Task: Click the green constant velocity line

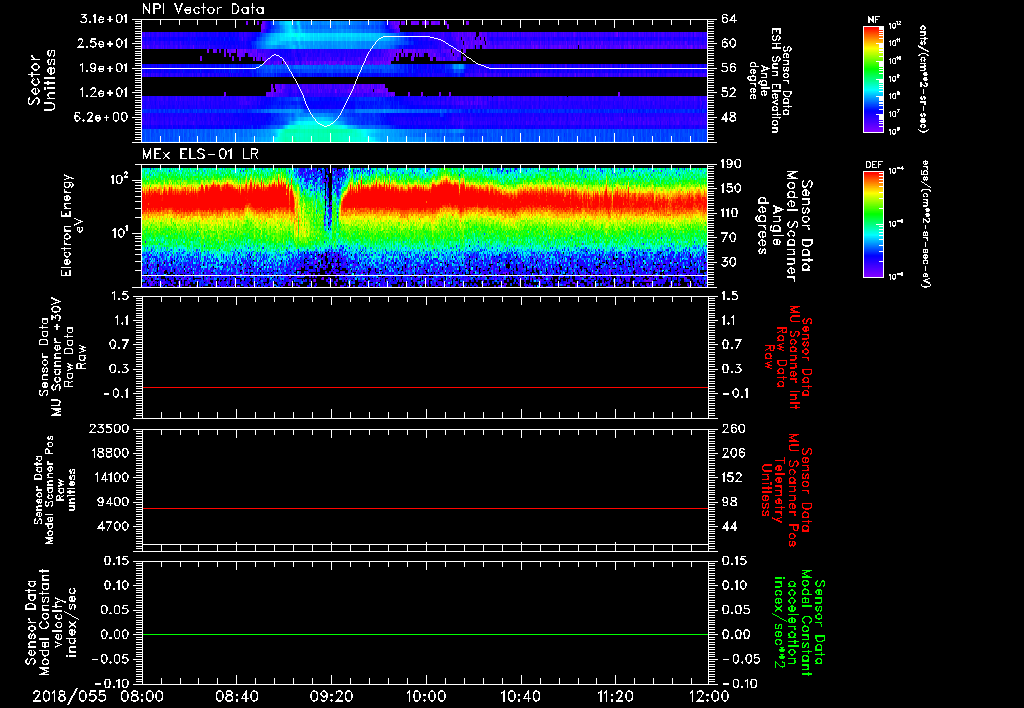Action: pos(425,635)
